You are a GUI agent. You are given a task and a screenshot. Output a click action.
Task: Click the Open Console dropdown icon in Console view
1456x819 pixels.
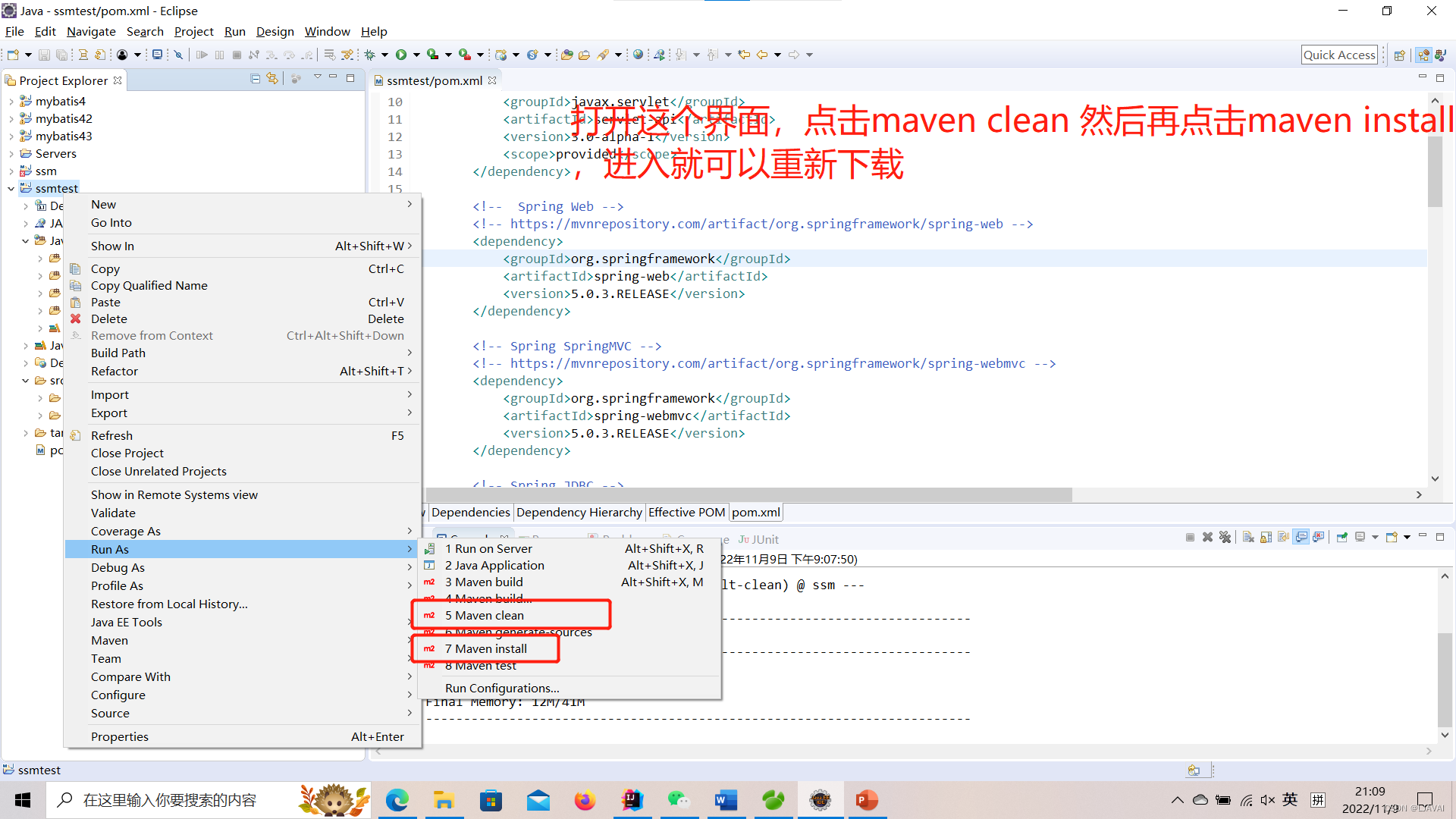coord(1407,537)
